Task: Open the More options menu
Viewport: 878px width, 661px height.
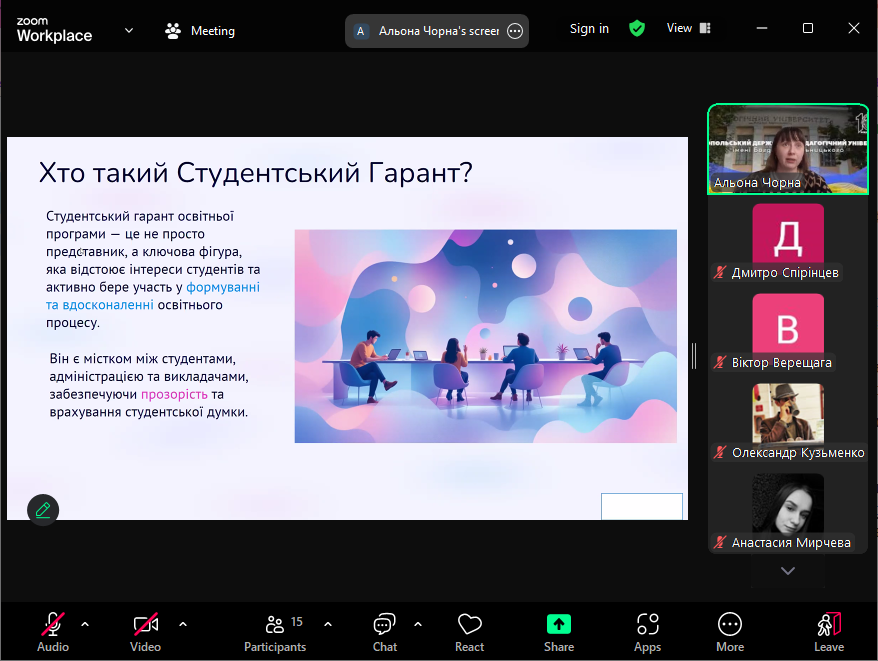Action: [x=730, y=632]
